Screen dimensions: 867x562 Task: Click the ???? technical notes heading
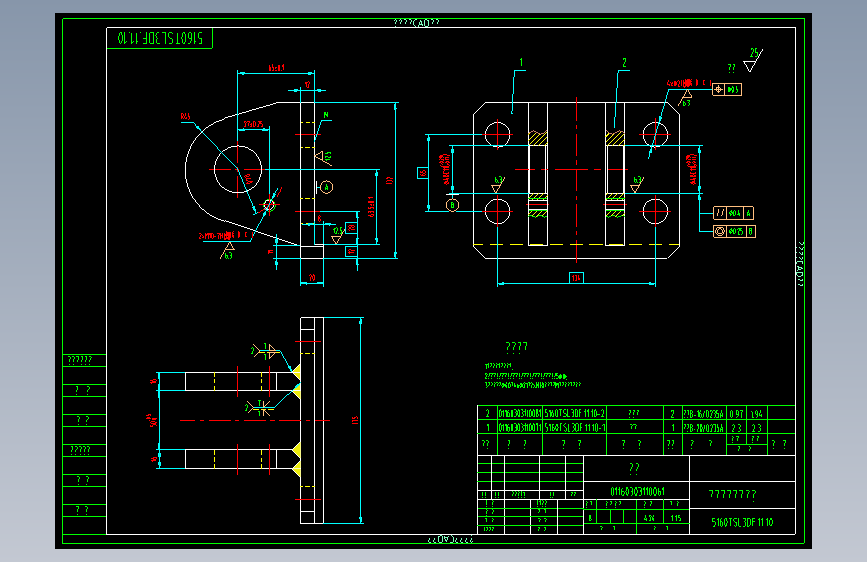[516, 347]
